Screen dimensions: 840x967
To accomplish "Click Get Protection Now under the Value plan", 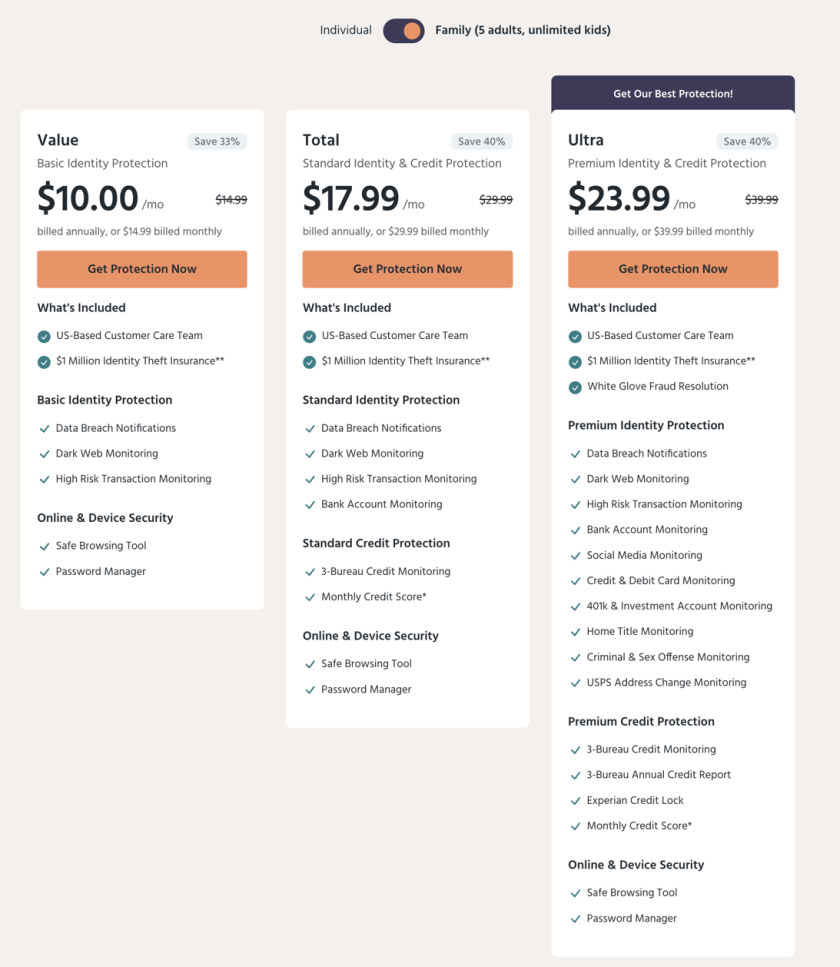I will tap(141, 269).
